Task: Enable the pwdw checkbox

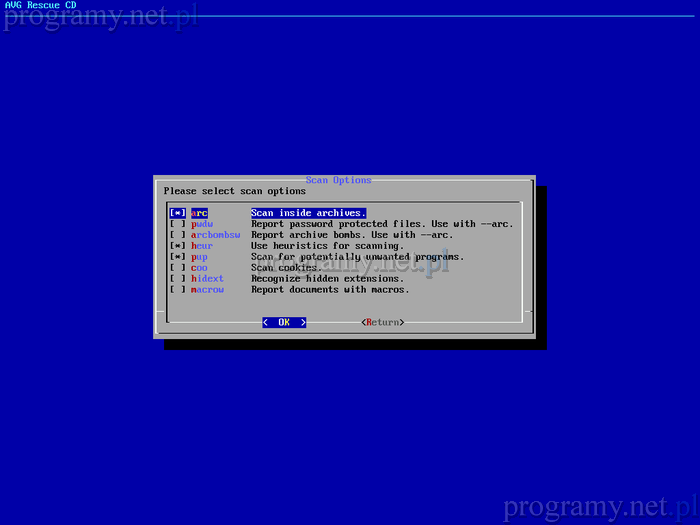Action: click(x=177, y=224)
